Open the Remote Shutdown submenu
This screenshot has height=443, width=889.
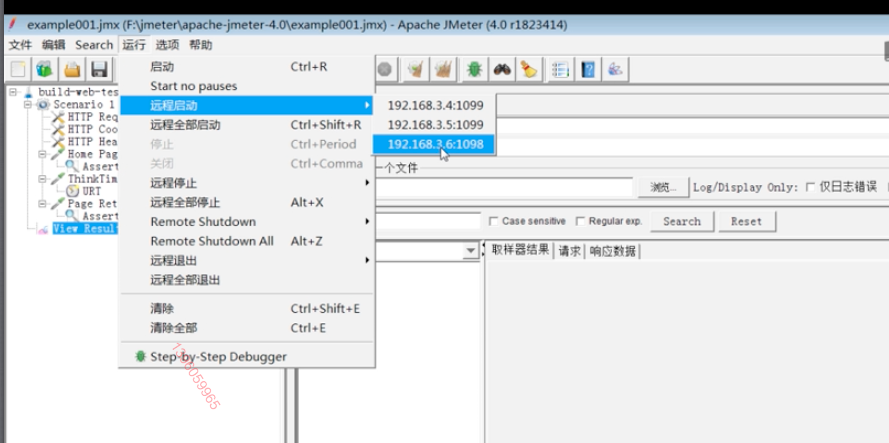click(247, 222)
